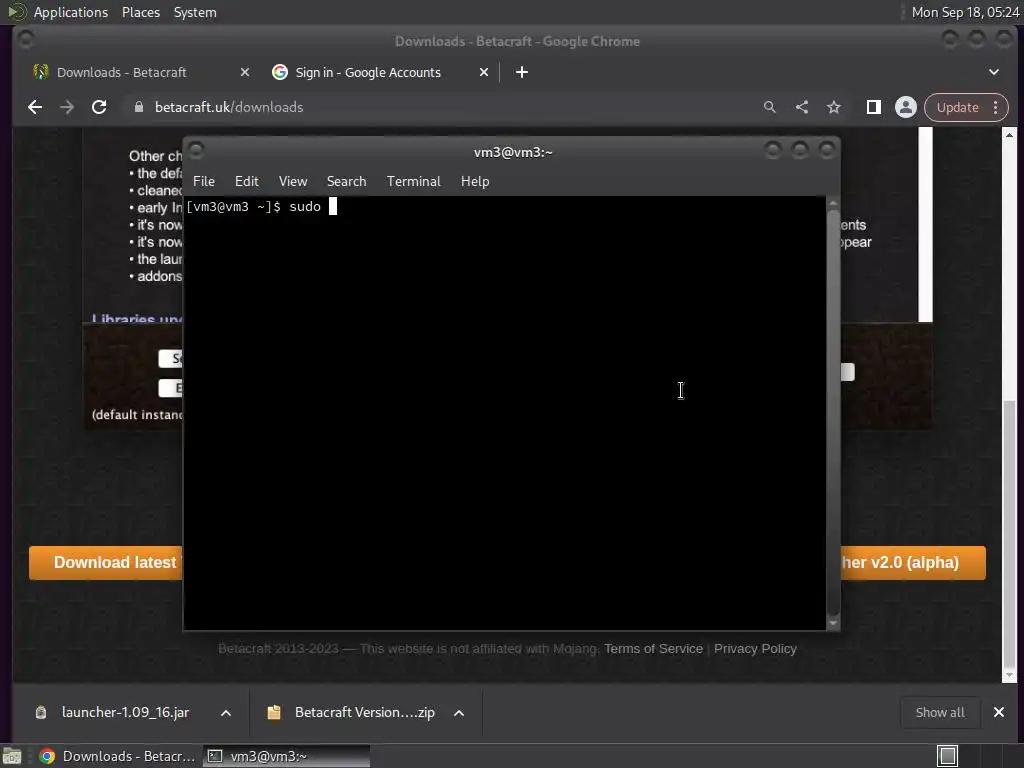1024x768 pixels.
Task: Switch to Sign in - Google Accounts tab
Action: click(x=379, y=72)
